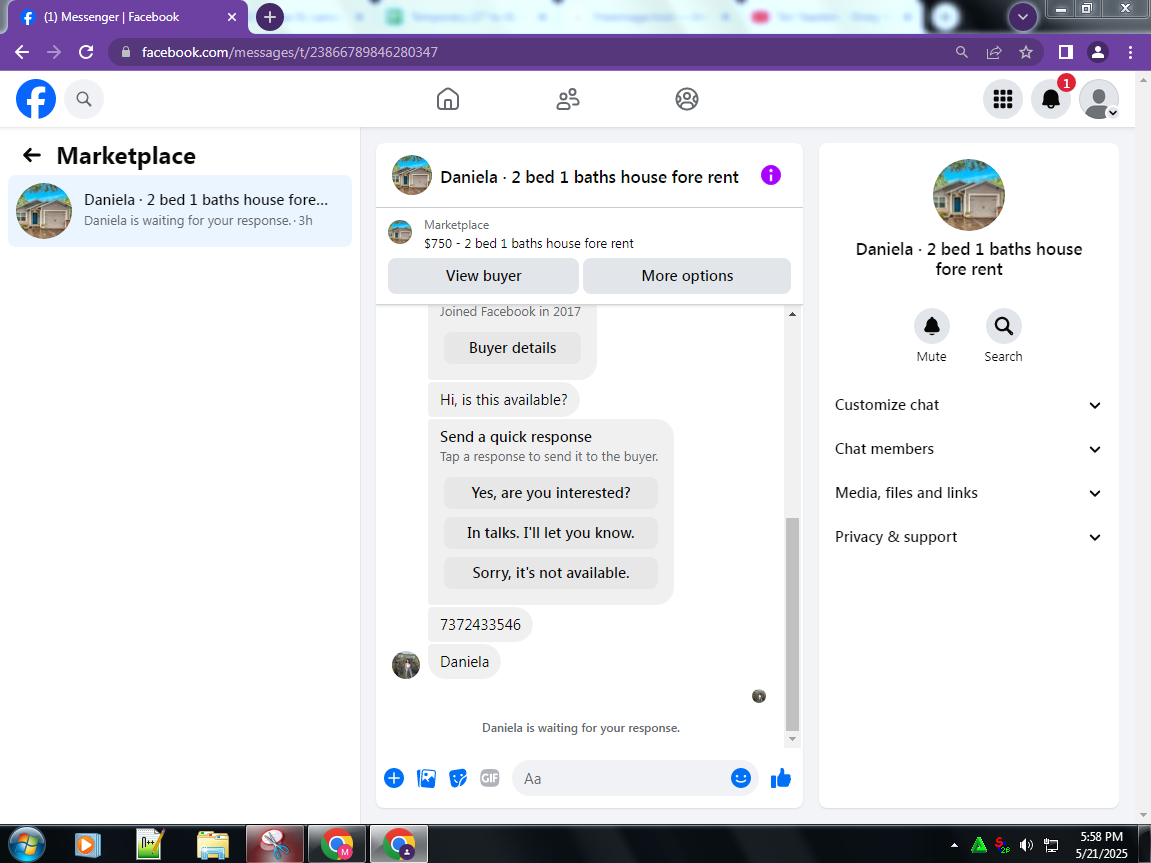
Task: Toggle the browser side panel
Action: click(1066, 52)
